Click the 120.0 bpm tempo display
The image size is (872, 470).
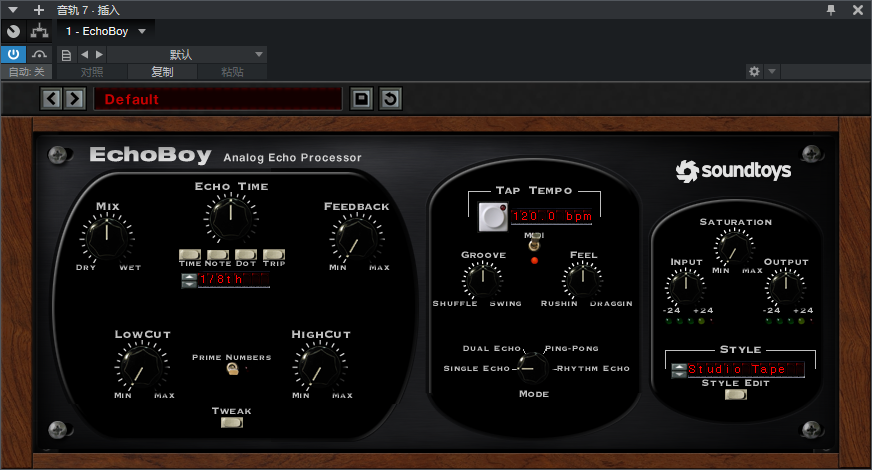coord(552,216)
